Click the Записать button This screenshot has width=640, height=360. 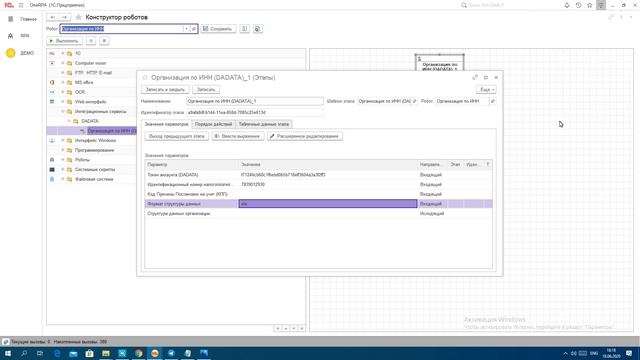206,89
